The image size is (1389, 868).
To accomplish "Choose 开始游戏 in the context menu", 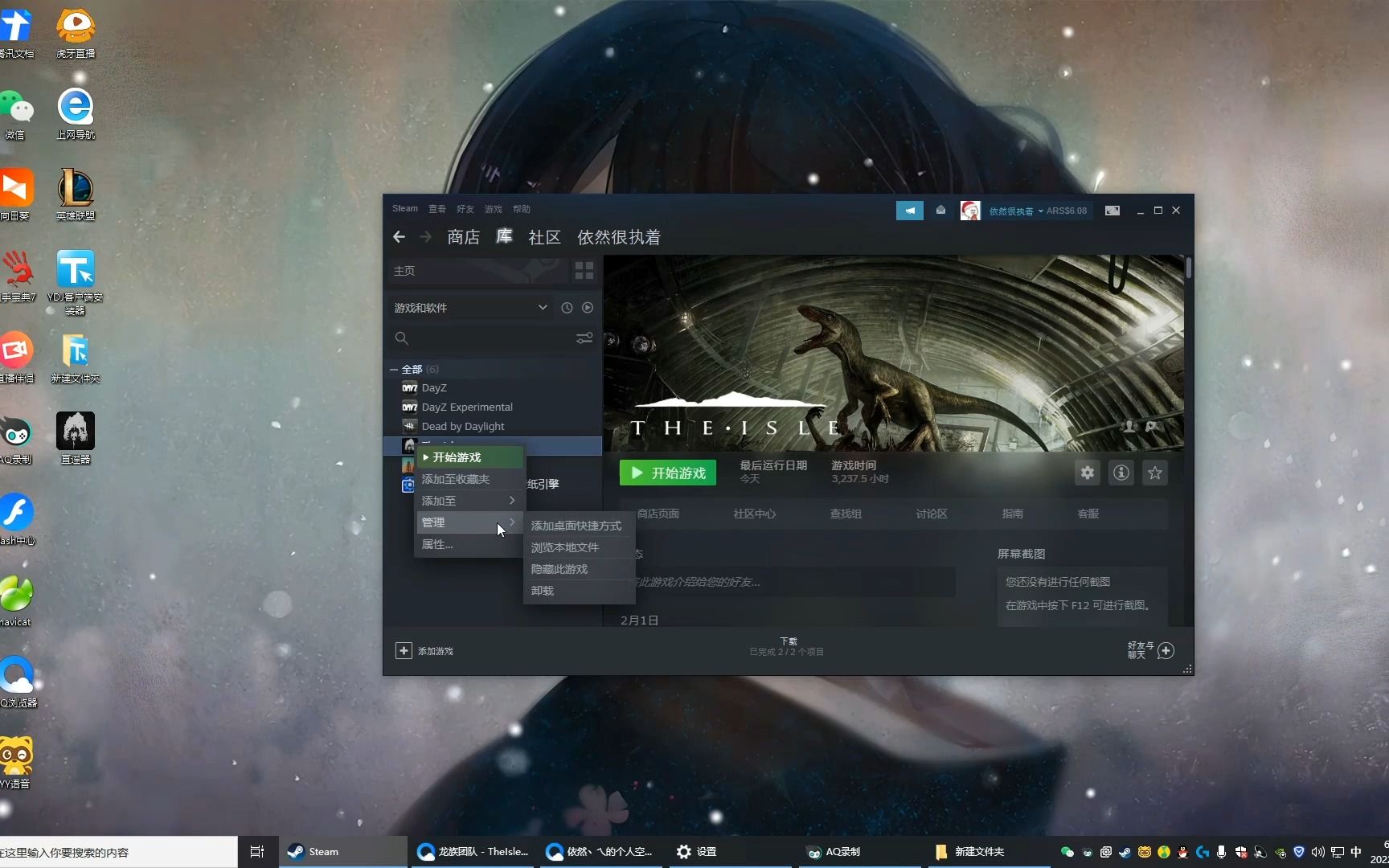I will point(469,457).
